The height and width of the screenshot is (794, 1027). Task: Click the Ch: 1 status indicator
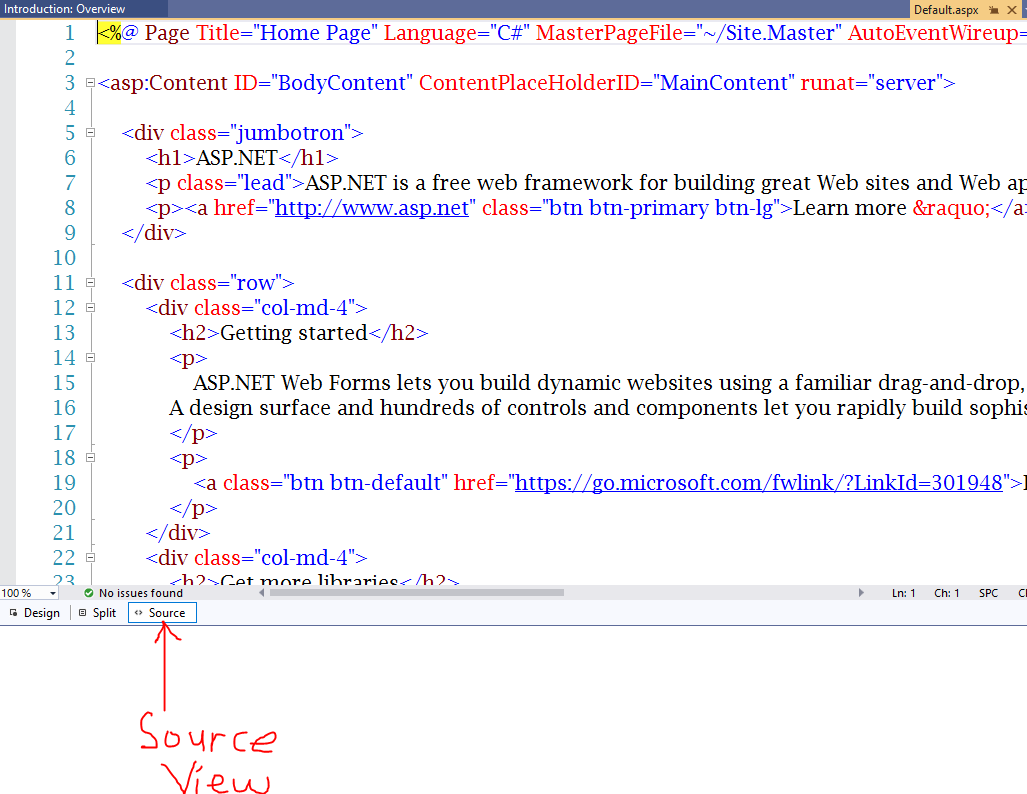tap(946, 593)
